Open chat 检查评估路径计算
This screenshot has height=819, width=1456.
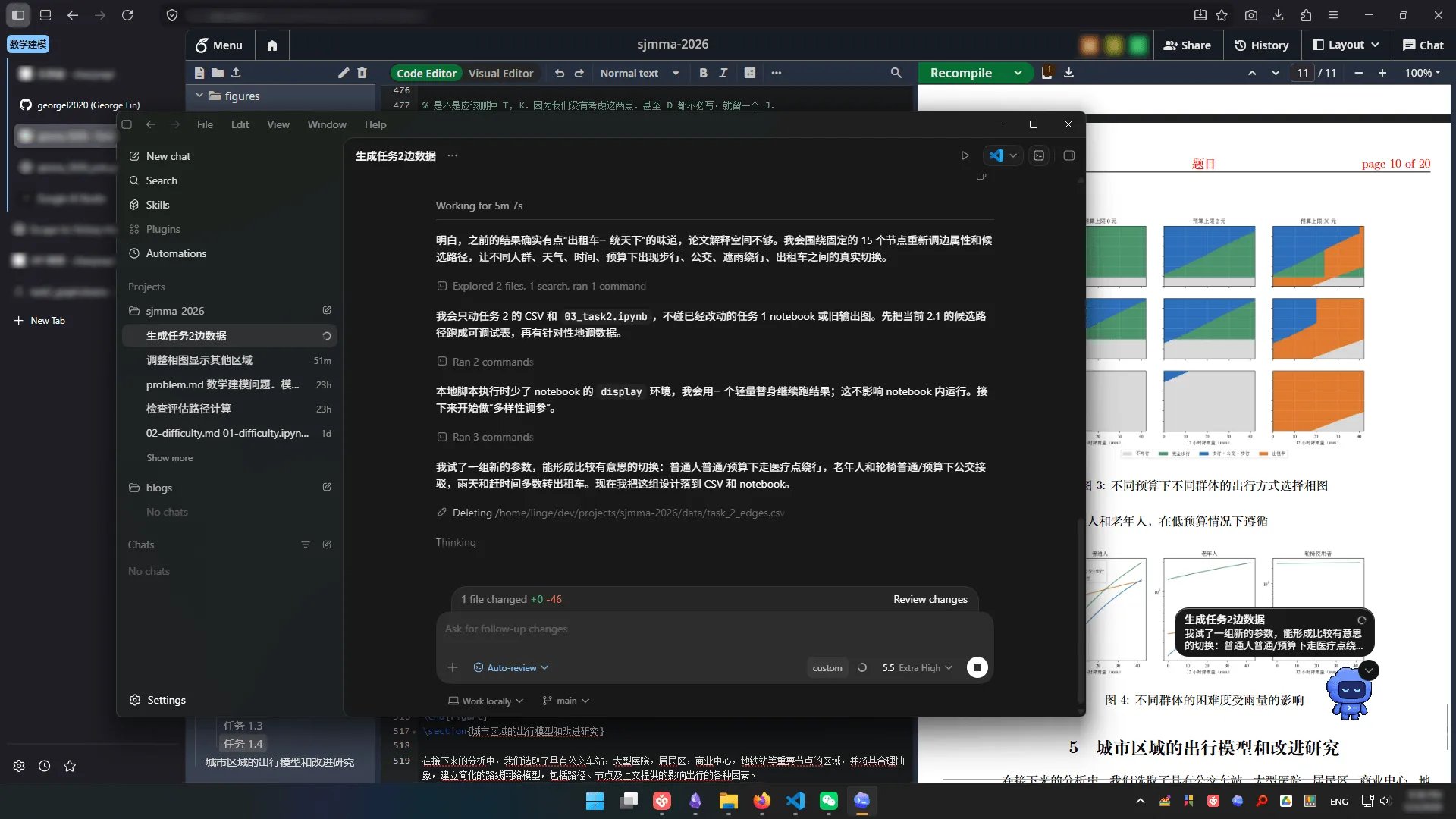(x=230, y=409)
